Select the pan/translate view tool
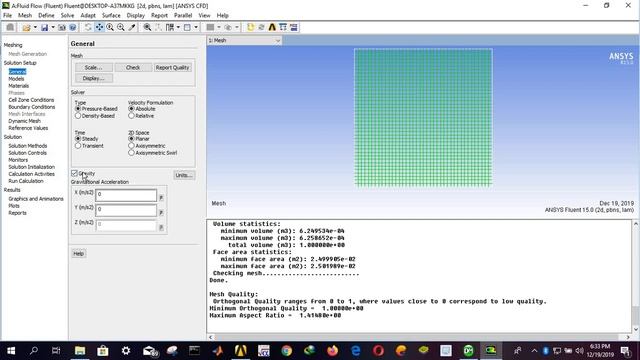 99,27
